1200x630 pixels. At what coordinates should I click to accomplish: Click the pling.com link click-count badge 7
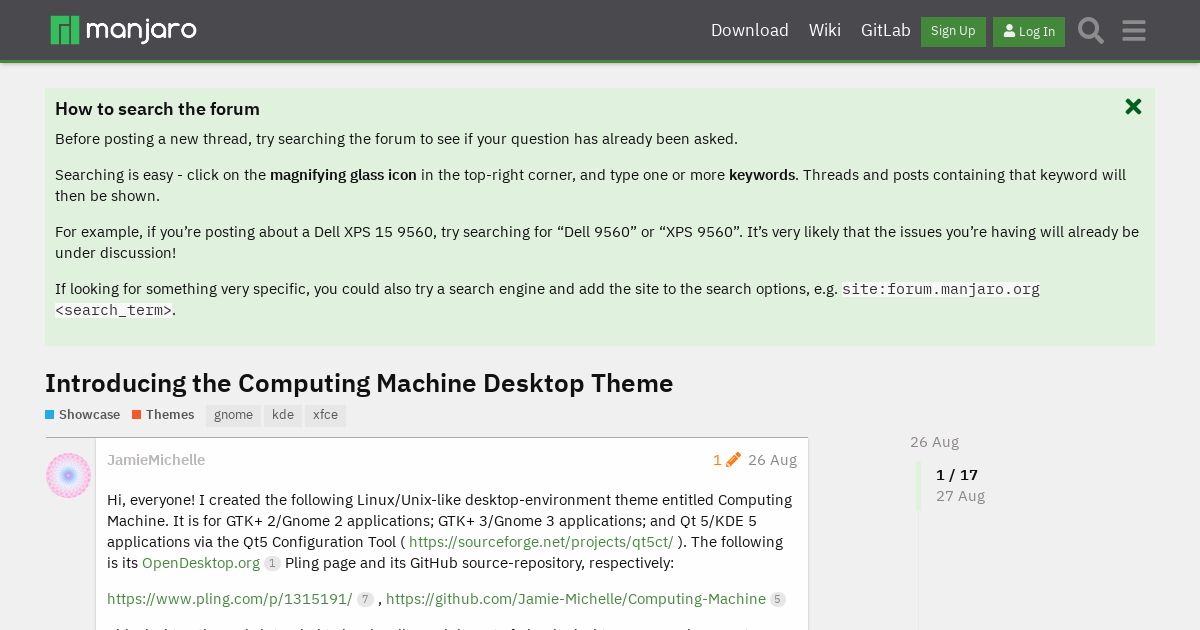366,600
